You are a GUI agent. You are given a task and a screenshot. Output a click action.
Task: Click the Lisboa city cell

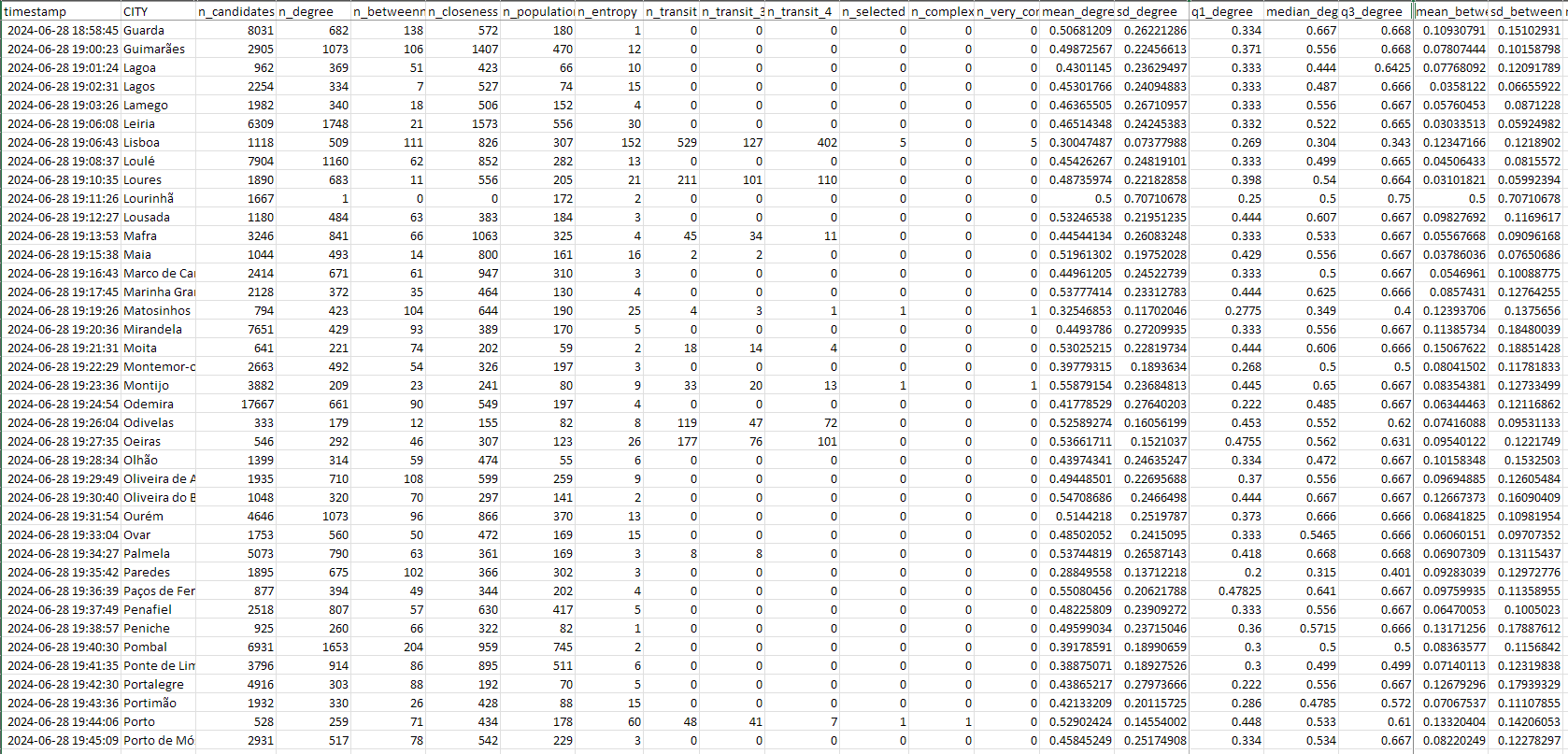tap(157, 143)
